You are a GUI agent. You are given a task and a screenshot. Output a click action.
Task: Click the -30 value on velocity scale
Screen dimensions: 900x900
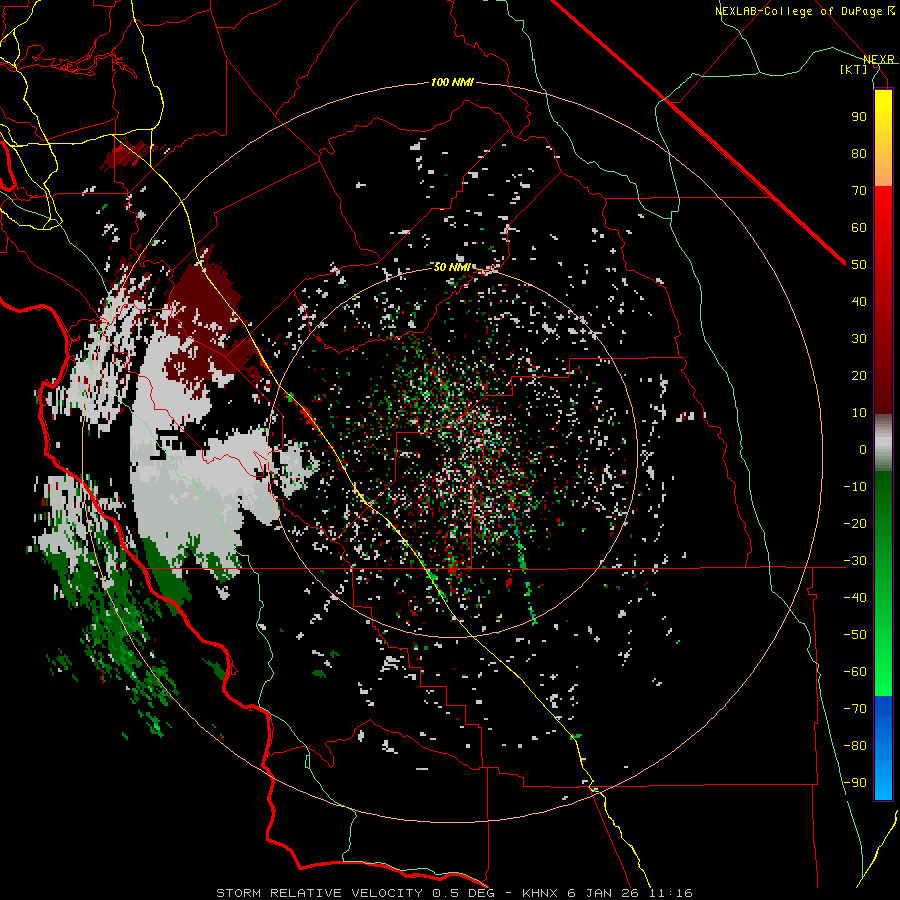point(855,561)
